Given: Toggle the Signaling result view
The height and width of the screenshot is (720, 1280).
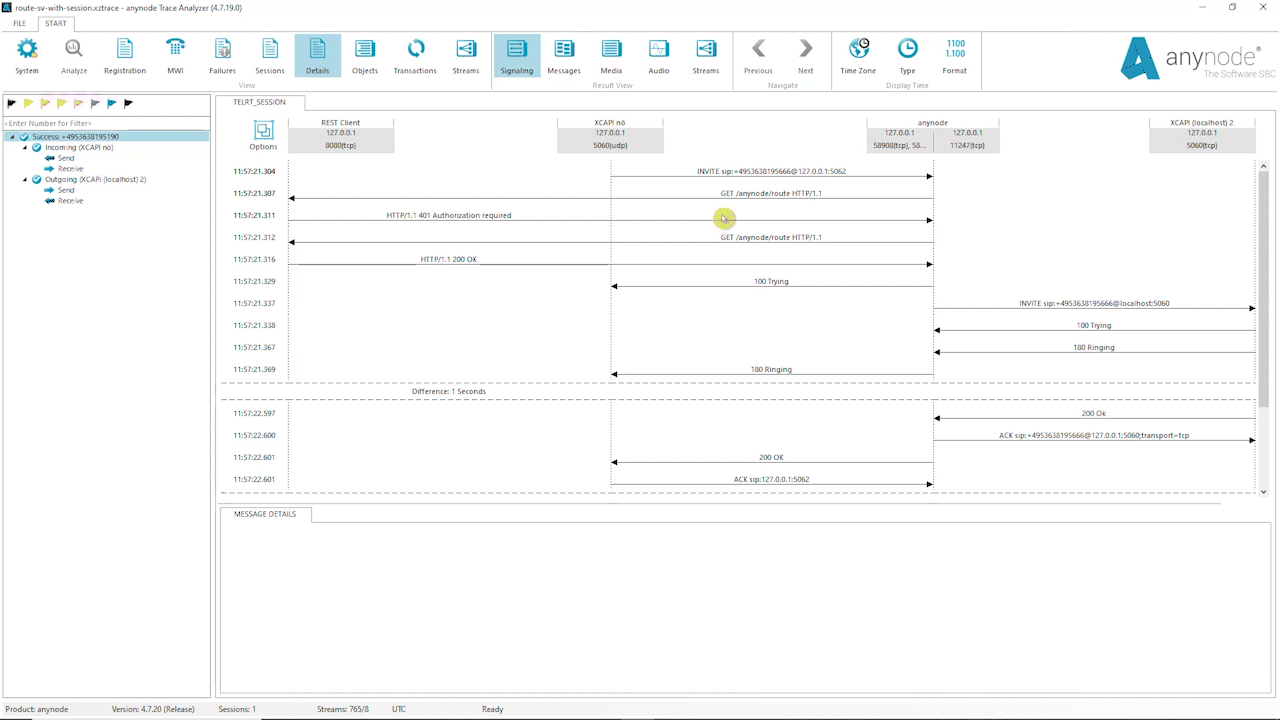Looking at the screenshot, I should tap(517, 56).
